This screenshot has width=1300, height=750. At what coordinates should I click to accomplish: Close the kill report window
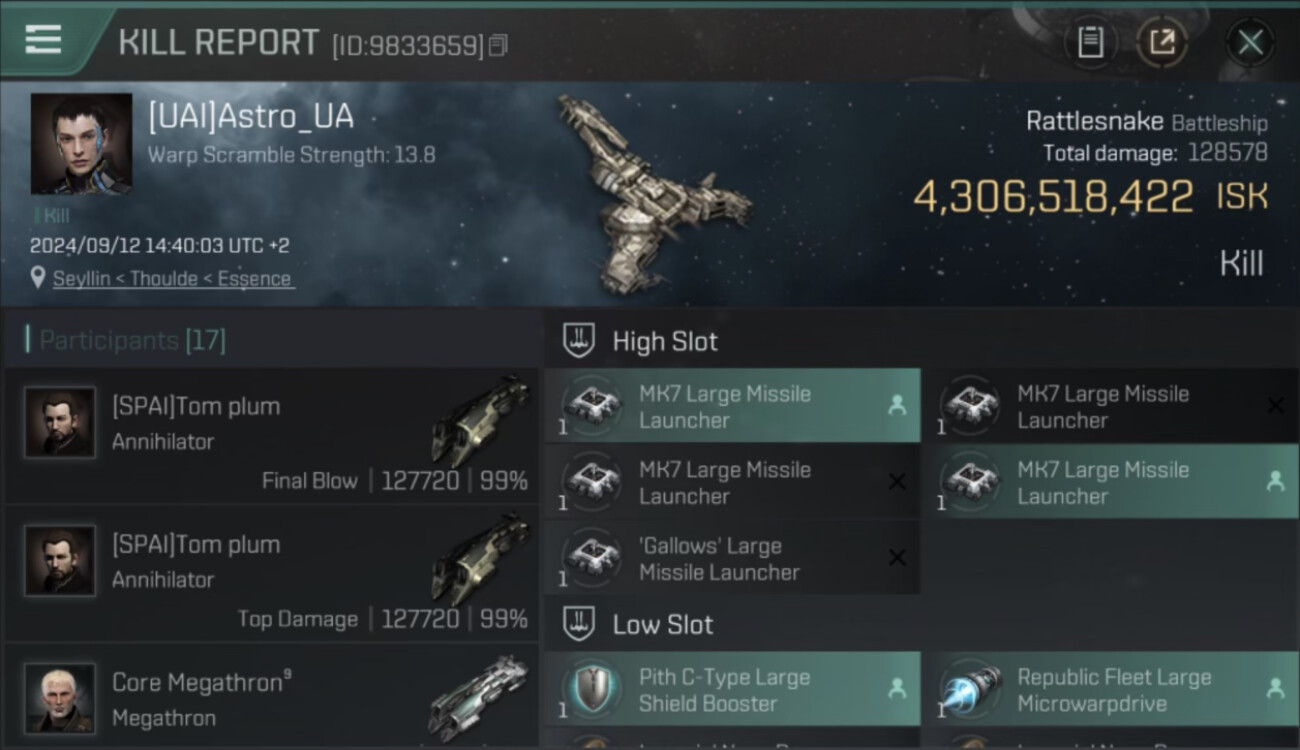1250,42
